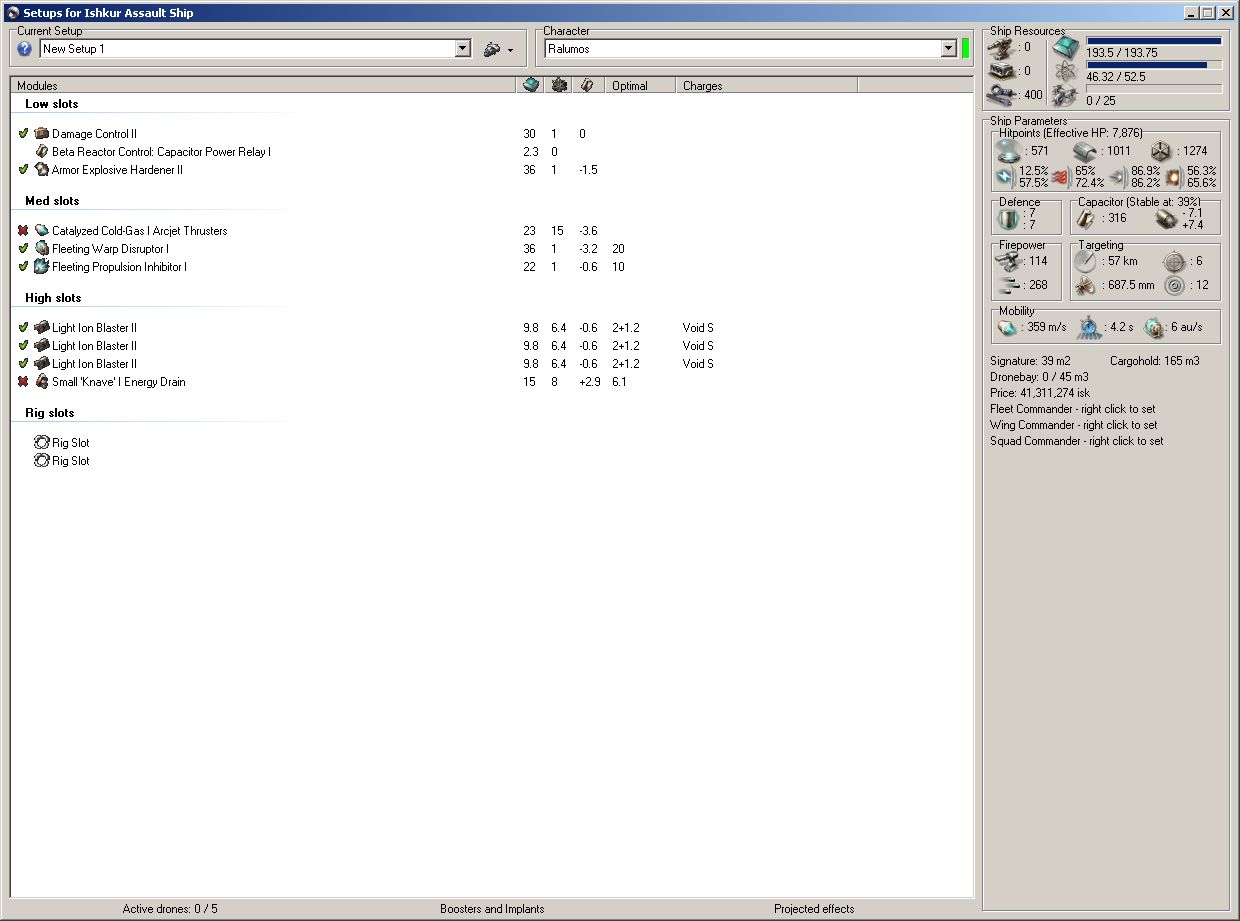
Task: Open the Active drones panel
Action: [170, 909]
